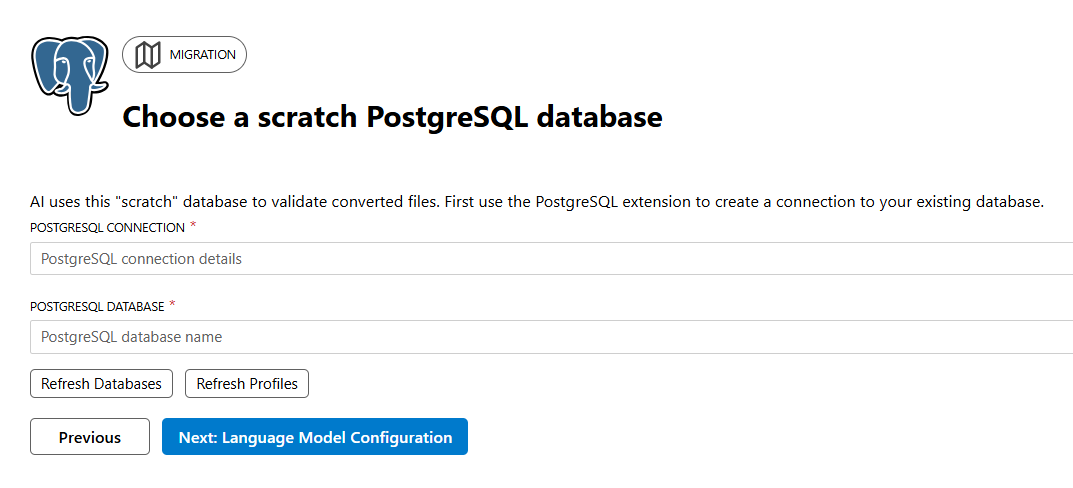Image resolution: width=1073 pixels, height=488 pixels.
Task: Proceed to Next: Language Model Configuration
Action: click(315, 437)
